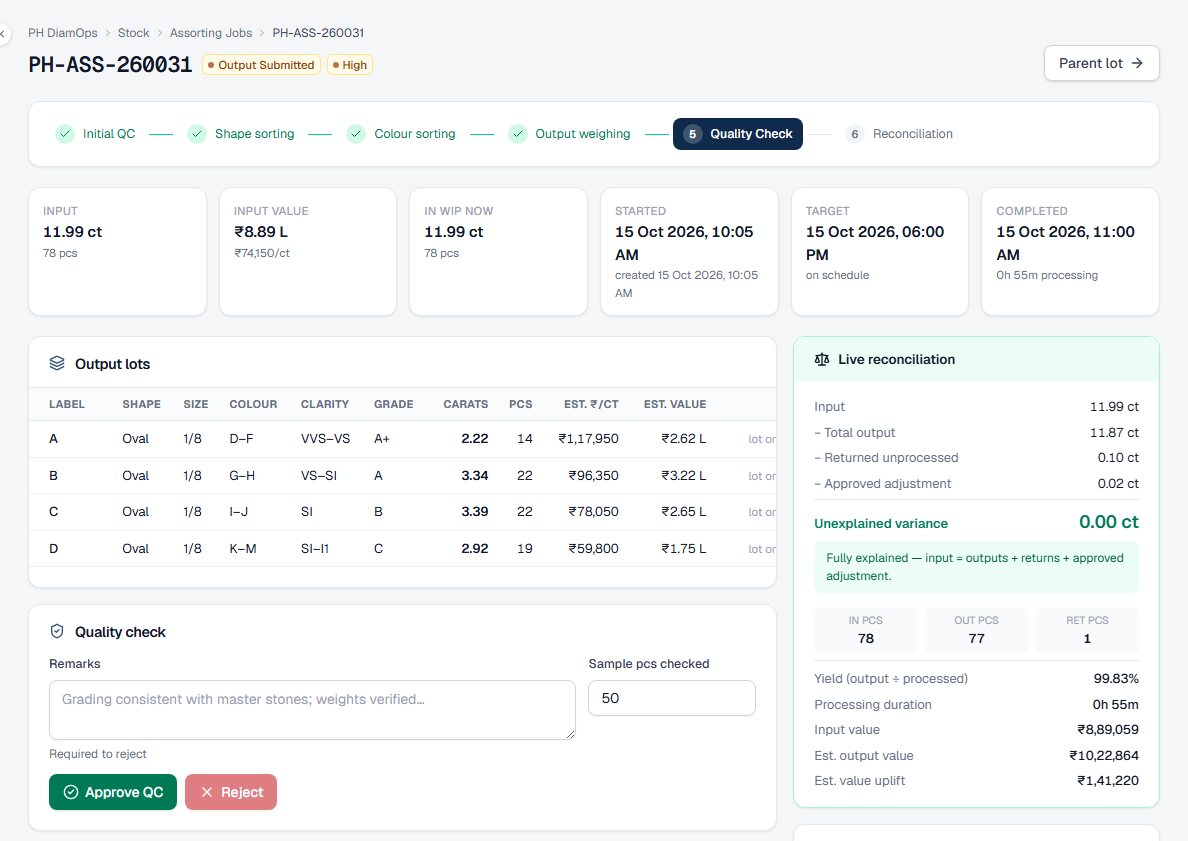The height and width of the screenshot is (841, 1188).
Task: Open PH DiamOps breadcrumb
Action: click(x=63, y=33)
